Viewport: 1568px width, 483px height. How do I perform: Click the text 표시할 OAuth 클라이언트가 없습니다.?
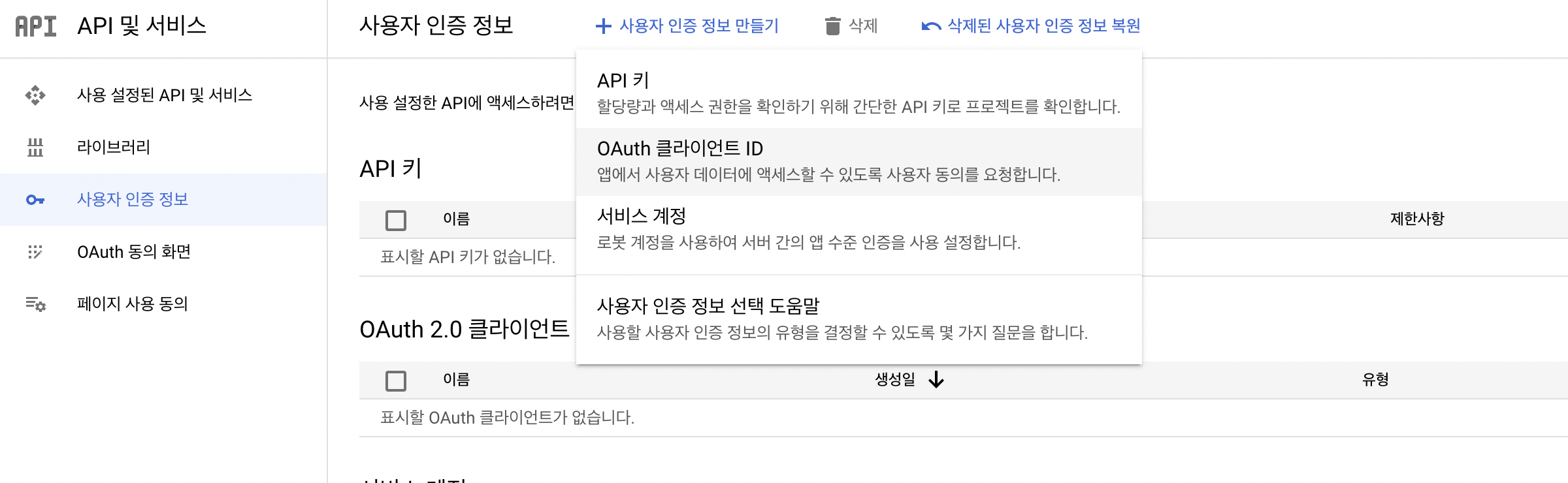coord(508,418)
